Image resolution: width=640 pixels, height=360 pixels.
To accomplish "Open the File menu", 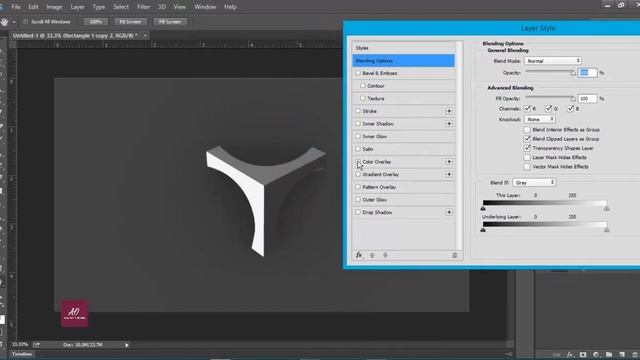I will click(16, 7).
